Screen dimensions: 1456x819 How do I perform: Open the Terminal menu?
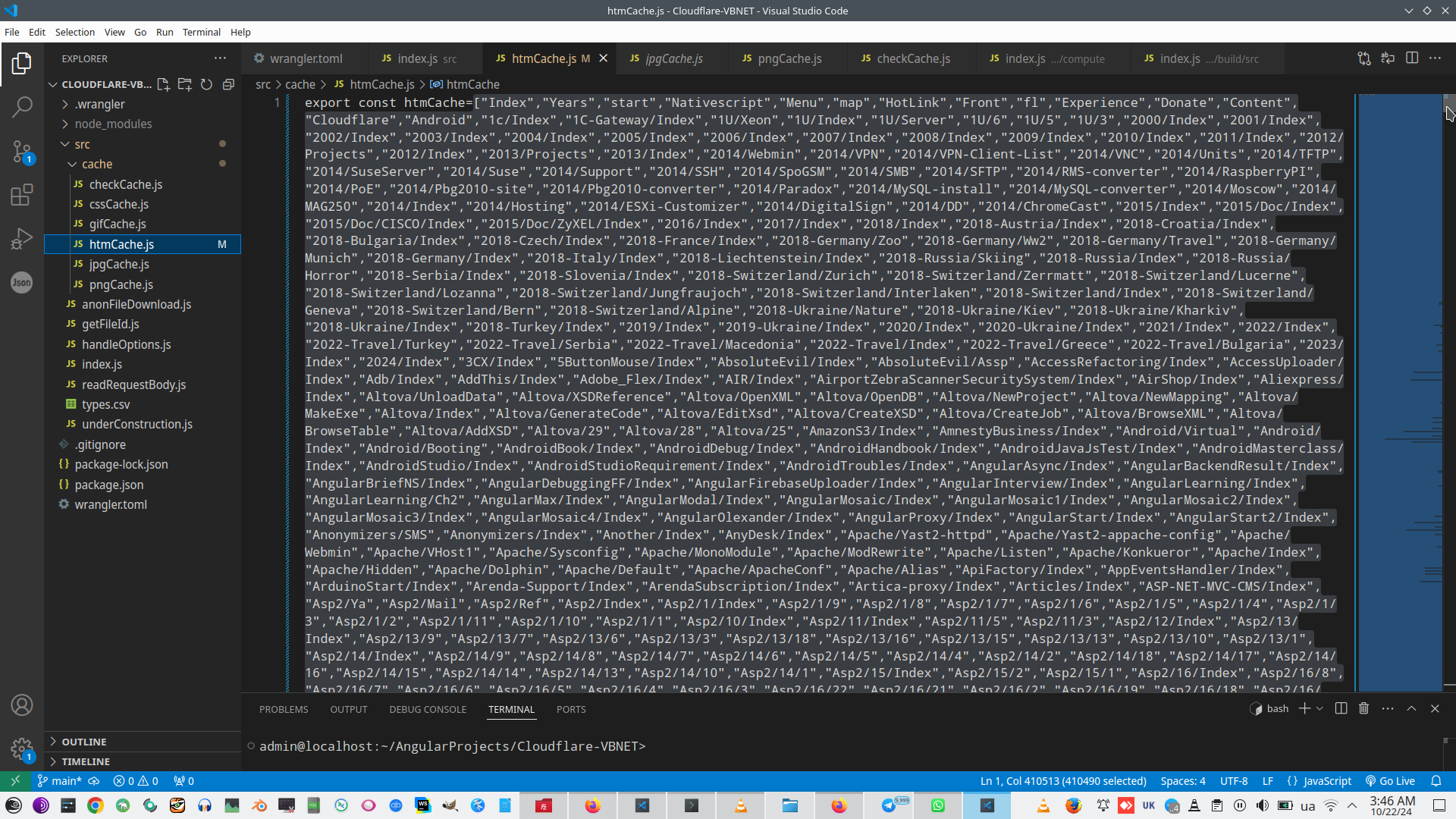tap(201, 32)
